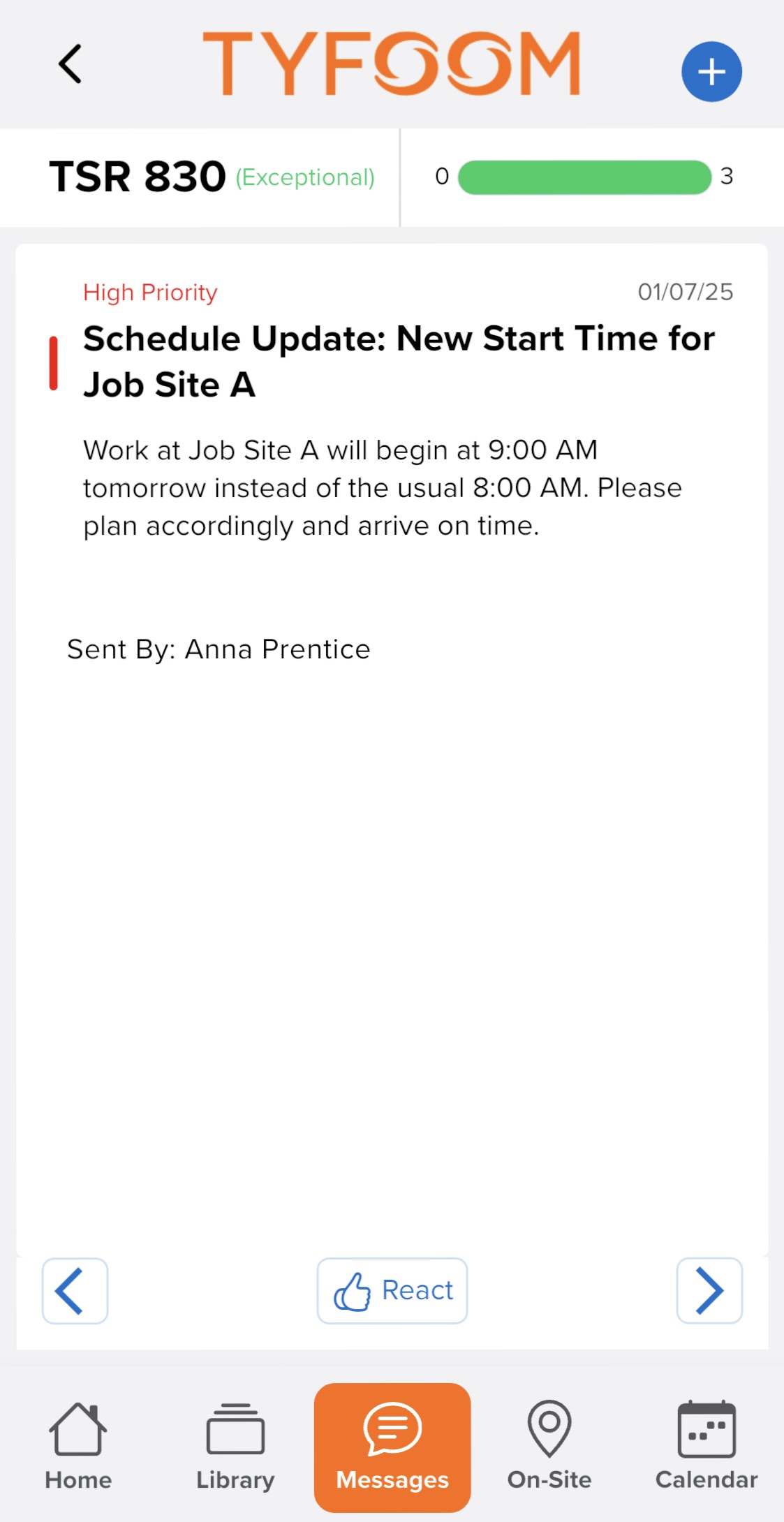The width and height of the screenshot is (784, 1522).
Task: Open the Home tab
Action: (x=78, y=1447)
